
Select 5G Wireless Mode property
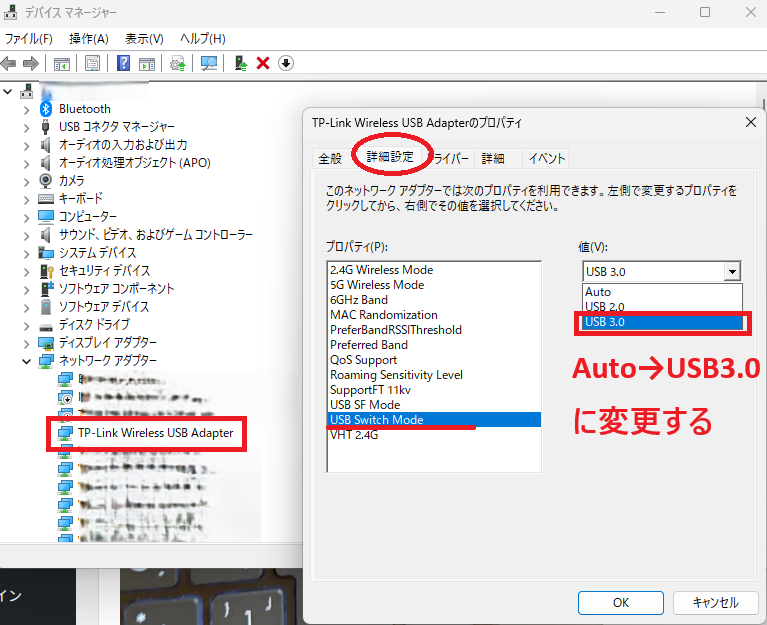pyautogui.click(x=434, y=285)
